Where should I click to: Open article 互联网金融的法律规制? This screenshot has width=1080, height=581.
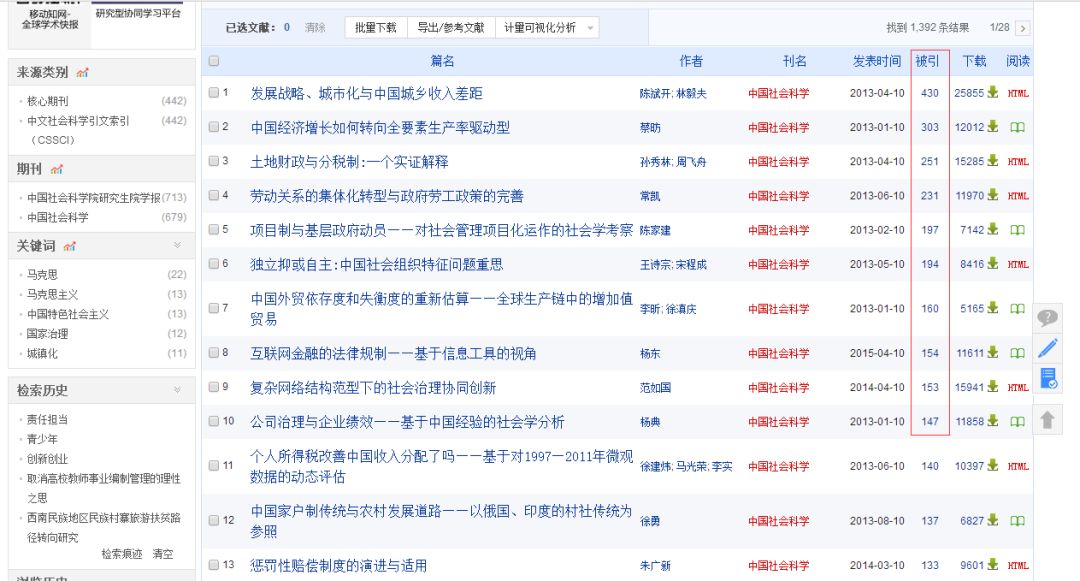393,353
